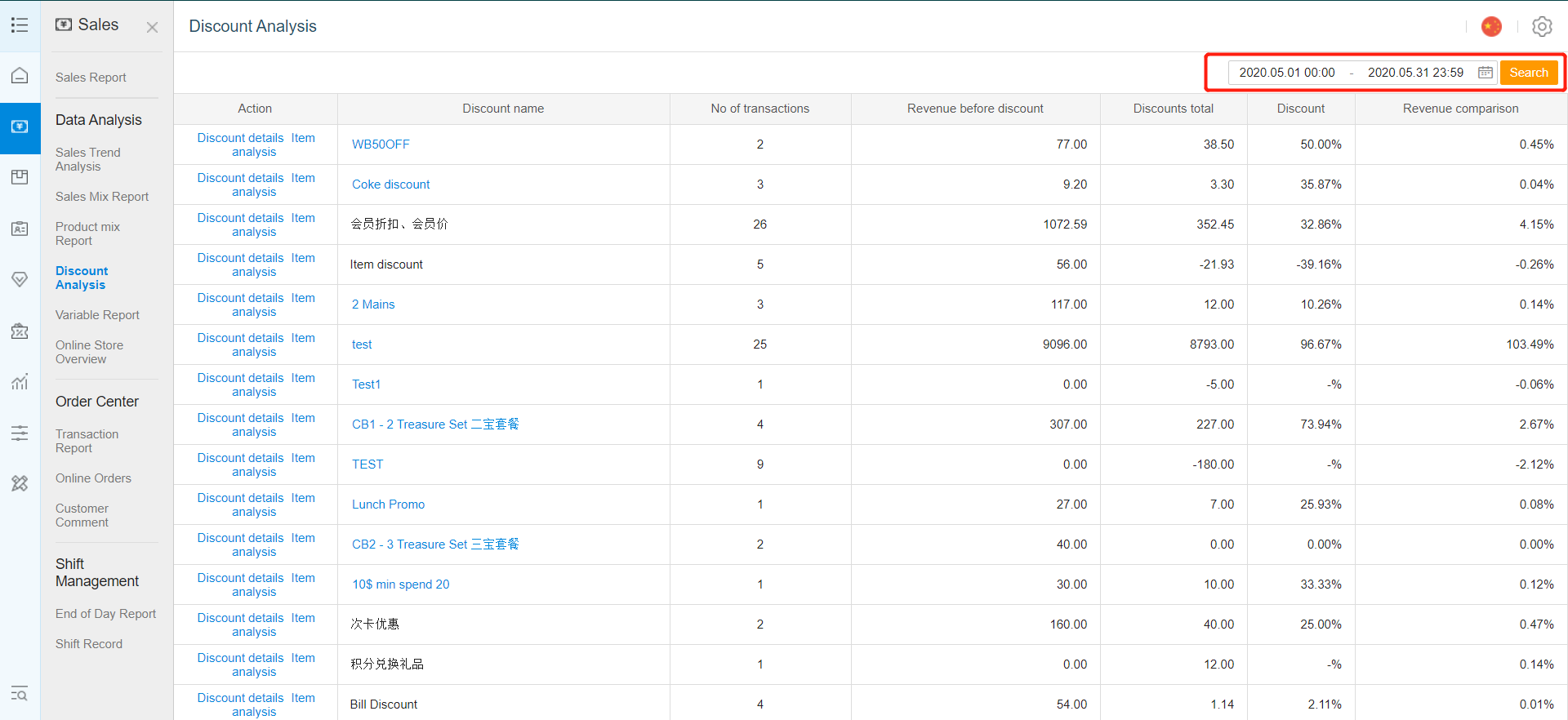Open Variable Report menu item
The image size is (1568, 720).
point(97,315)
